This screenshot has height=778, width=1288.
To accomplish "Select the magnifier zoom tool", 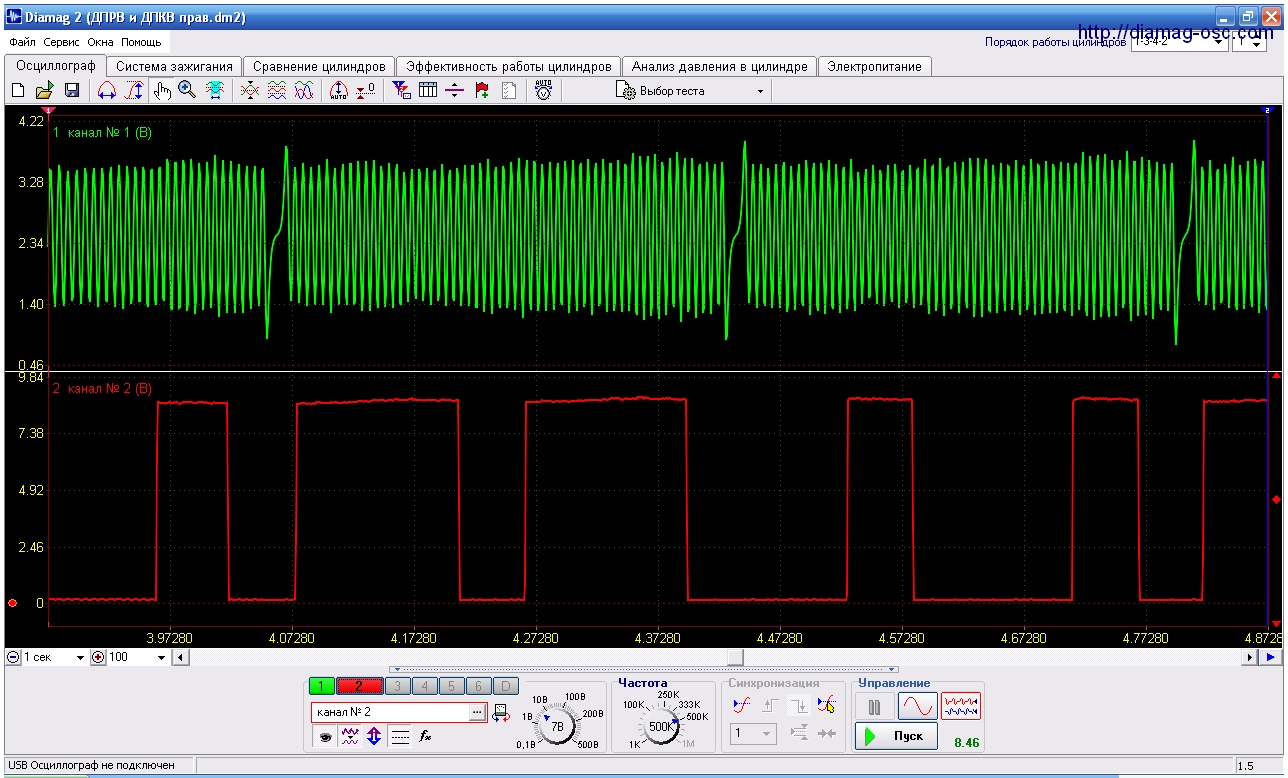I will 187,91.
